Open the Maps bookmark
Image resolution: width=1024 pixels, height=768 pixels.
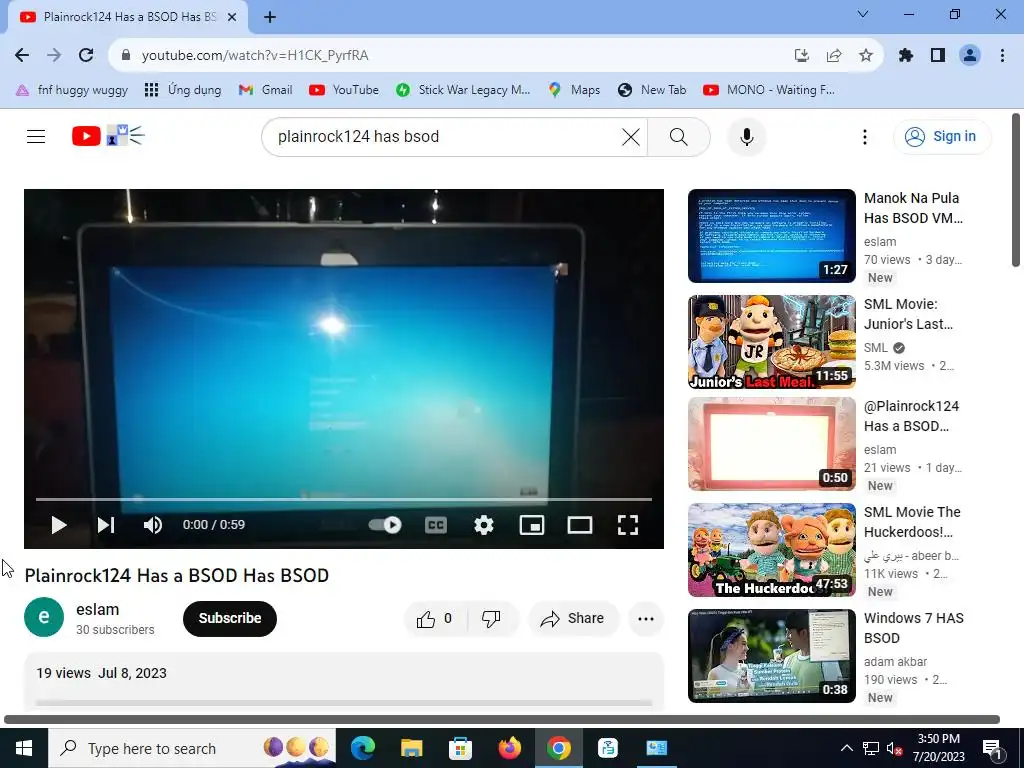click(x=574, y=90)
